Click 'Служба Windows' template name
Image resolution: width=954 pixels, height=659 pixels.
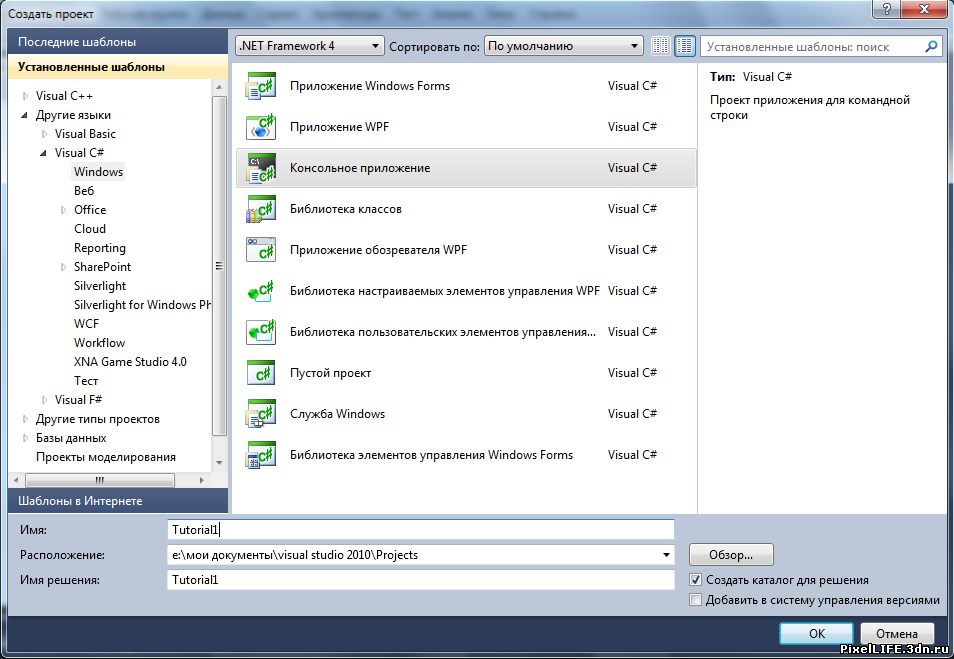coord(337,414)
